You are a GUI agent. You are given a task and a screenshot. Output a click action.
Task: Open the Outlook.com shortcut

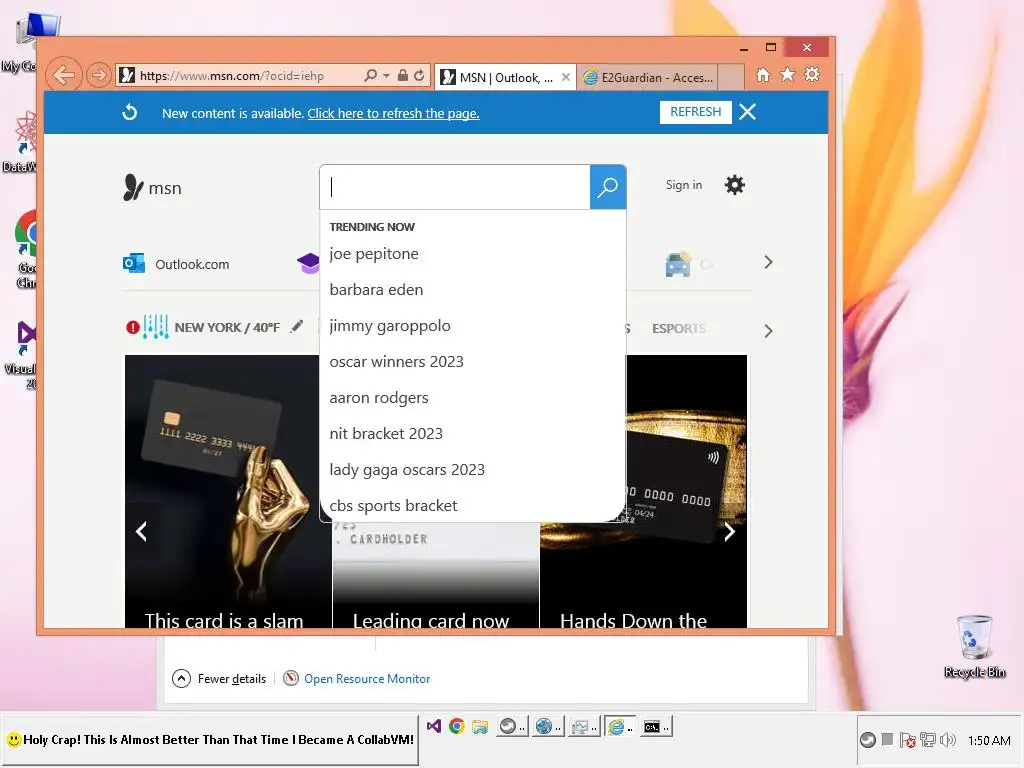click(176, 264)
